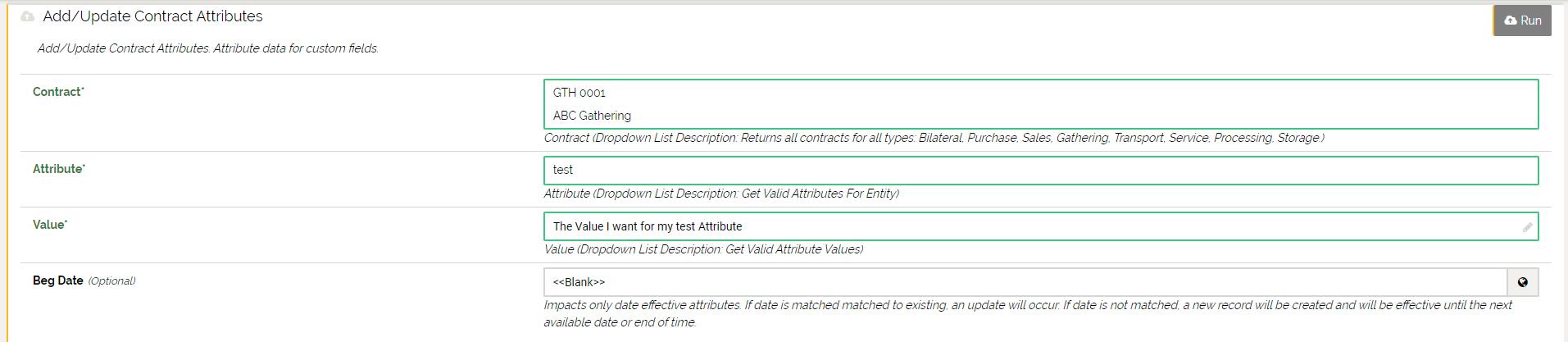Click the pencil edit icon in Value field
Viewport: 1568px width, 342px height.
tap(1527, 227)
